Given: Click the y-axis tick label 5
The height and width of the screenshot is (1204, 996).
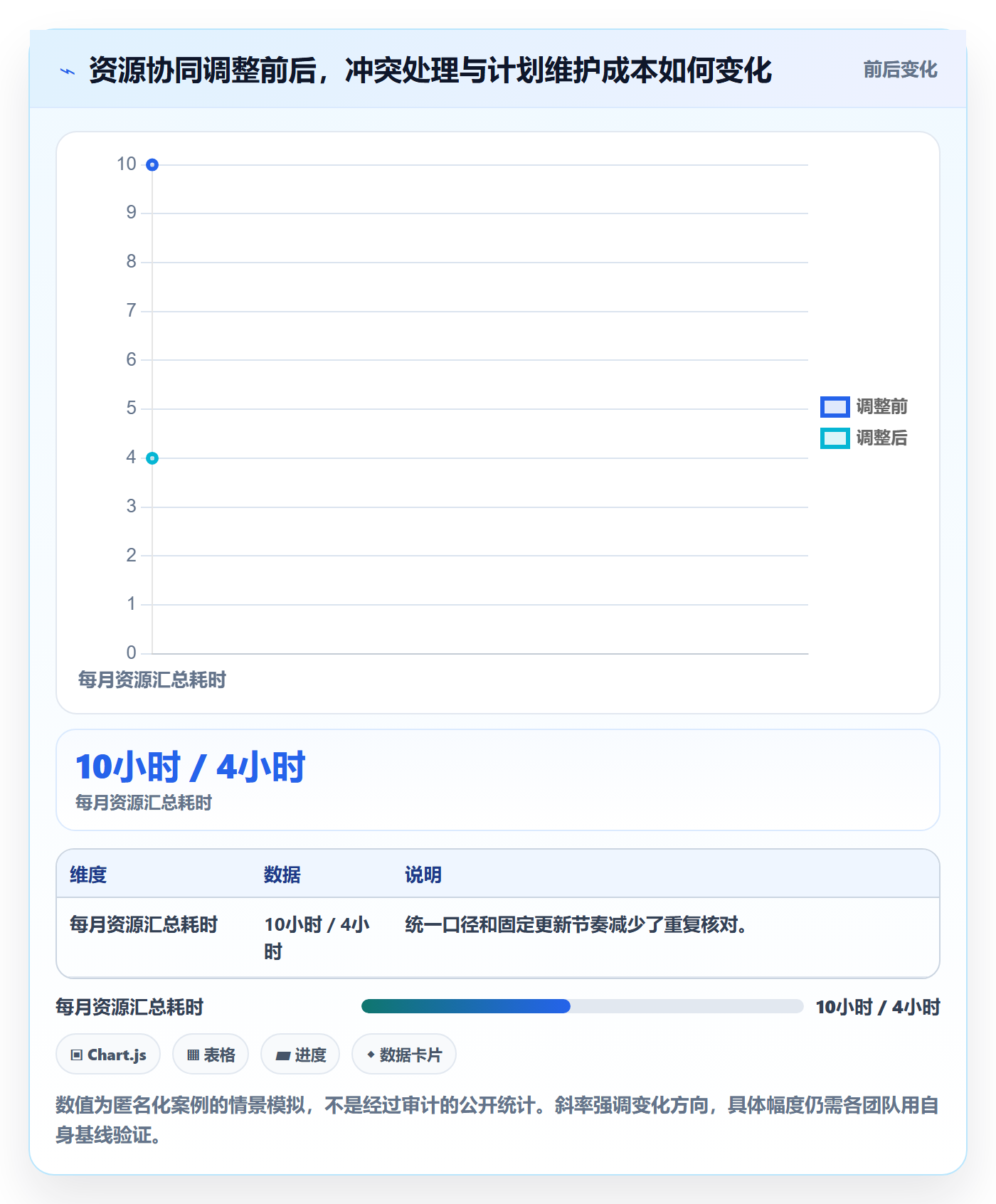Looking at the screenshot, I should point(131,408).
